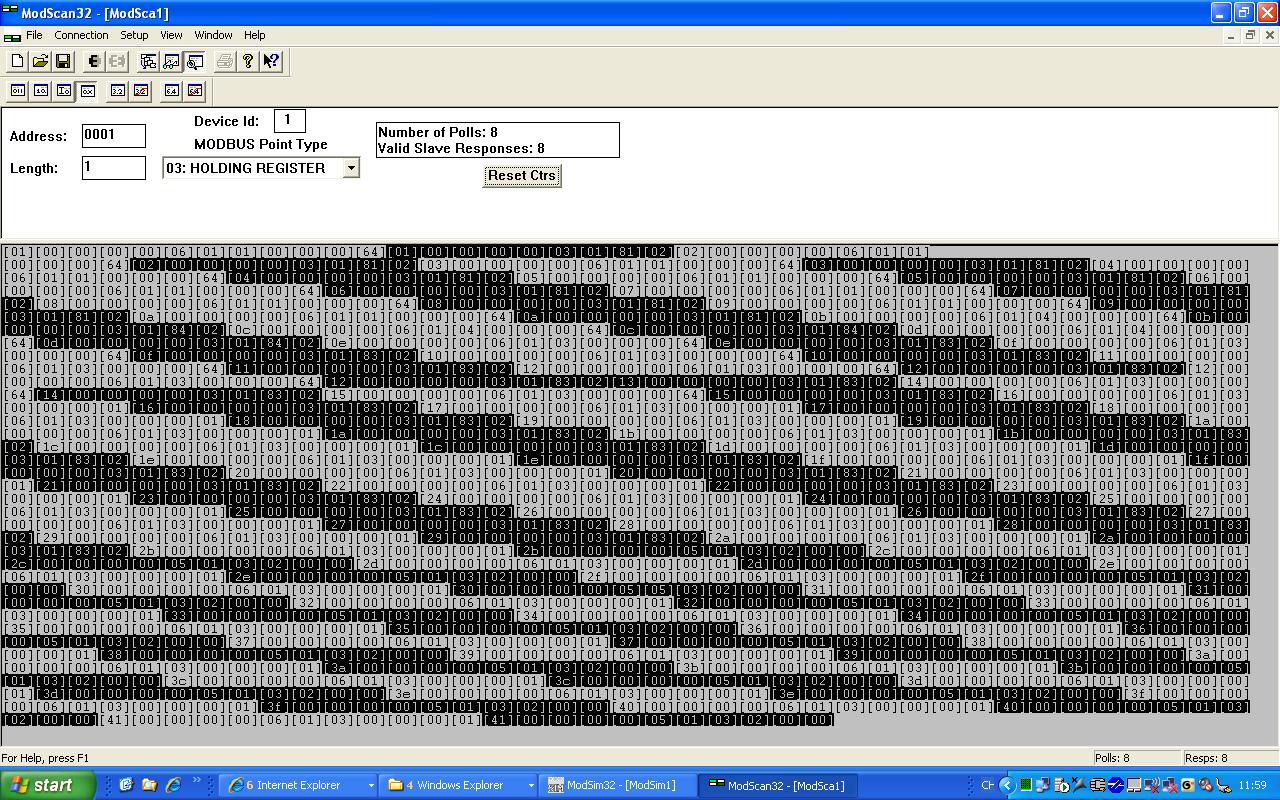Launch Internet Explorer from Quick Launch

(x=172, y=785)
